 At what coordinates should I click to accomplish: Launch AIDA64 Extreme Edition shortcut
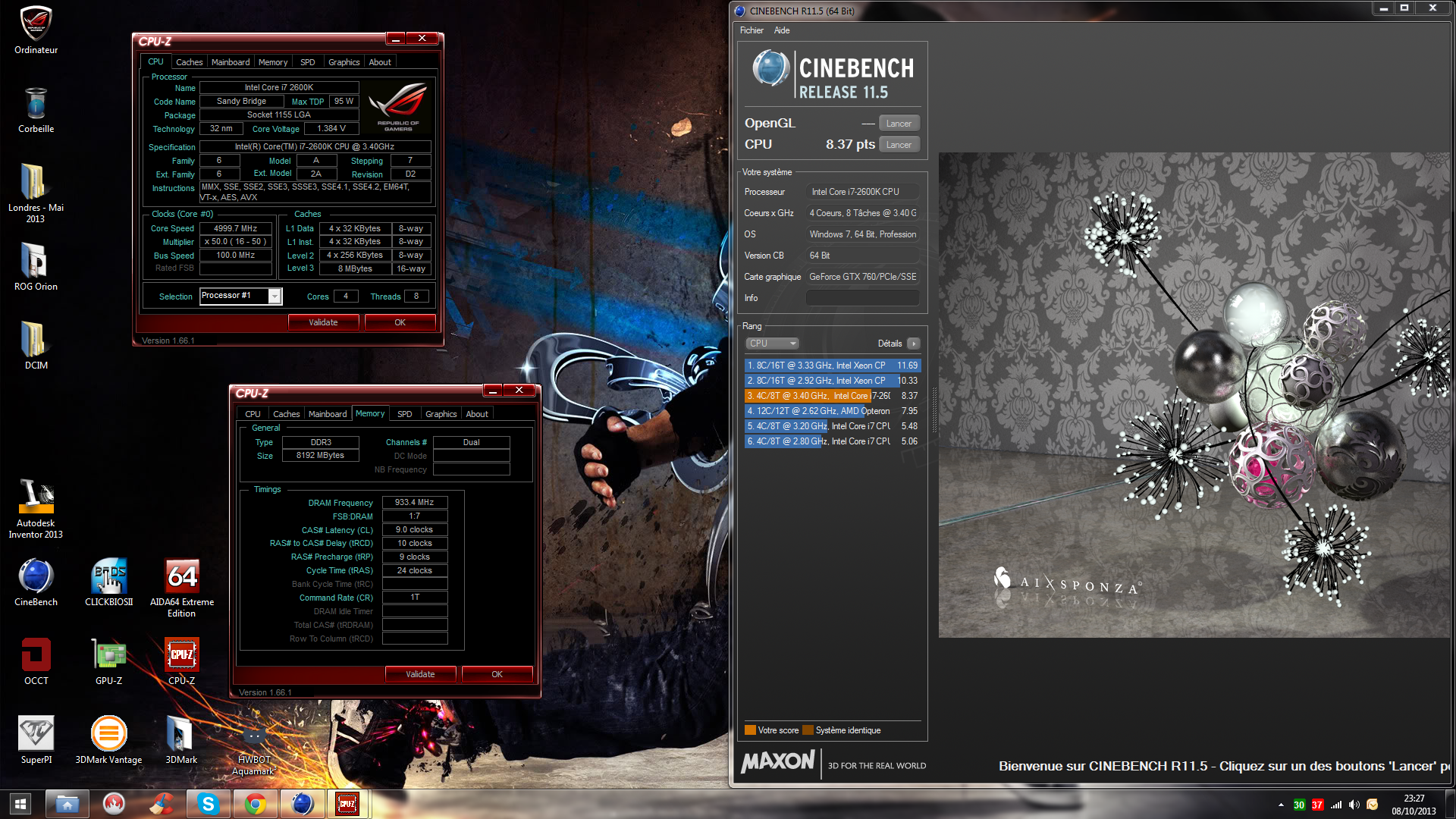[182, 588]
